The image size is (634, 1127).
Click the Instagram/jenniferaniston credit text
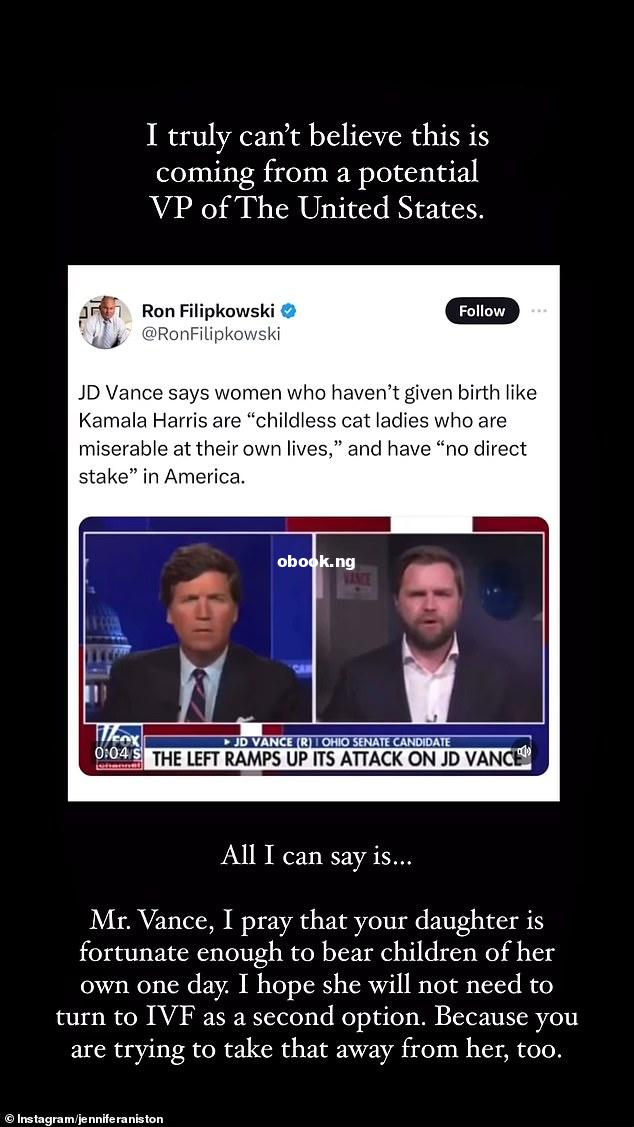point(84,1119)
